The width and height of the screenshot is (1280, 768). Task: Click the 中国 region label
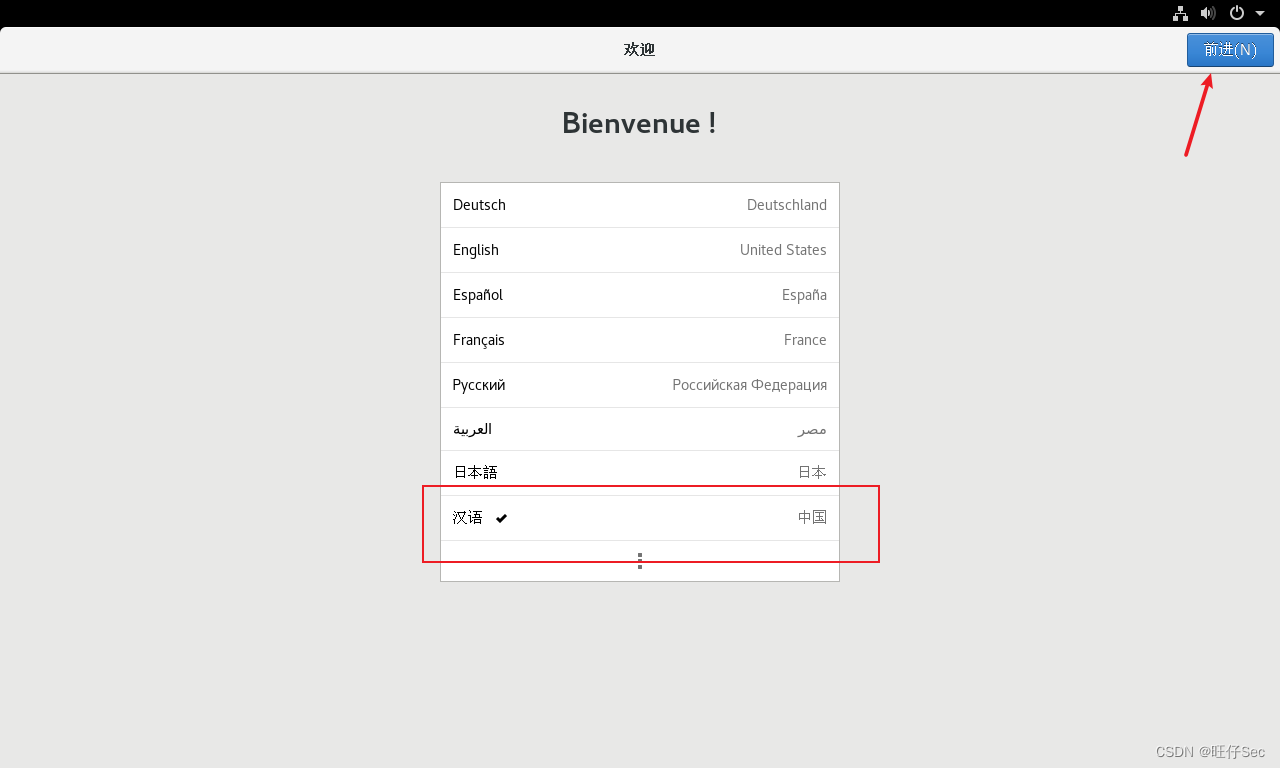[x=812, y=518]
